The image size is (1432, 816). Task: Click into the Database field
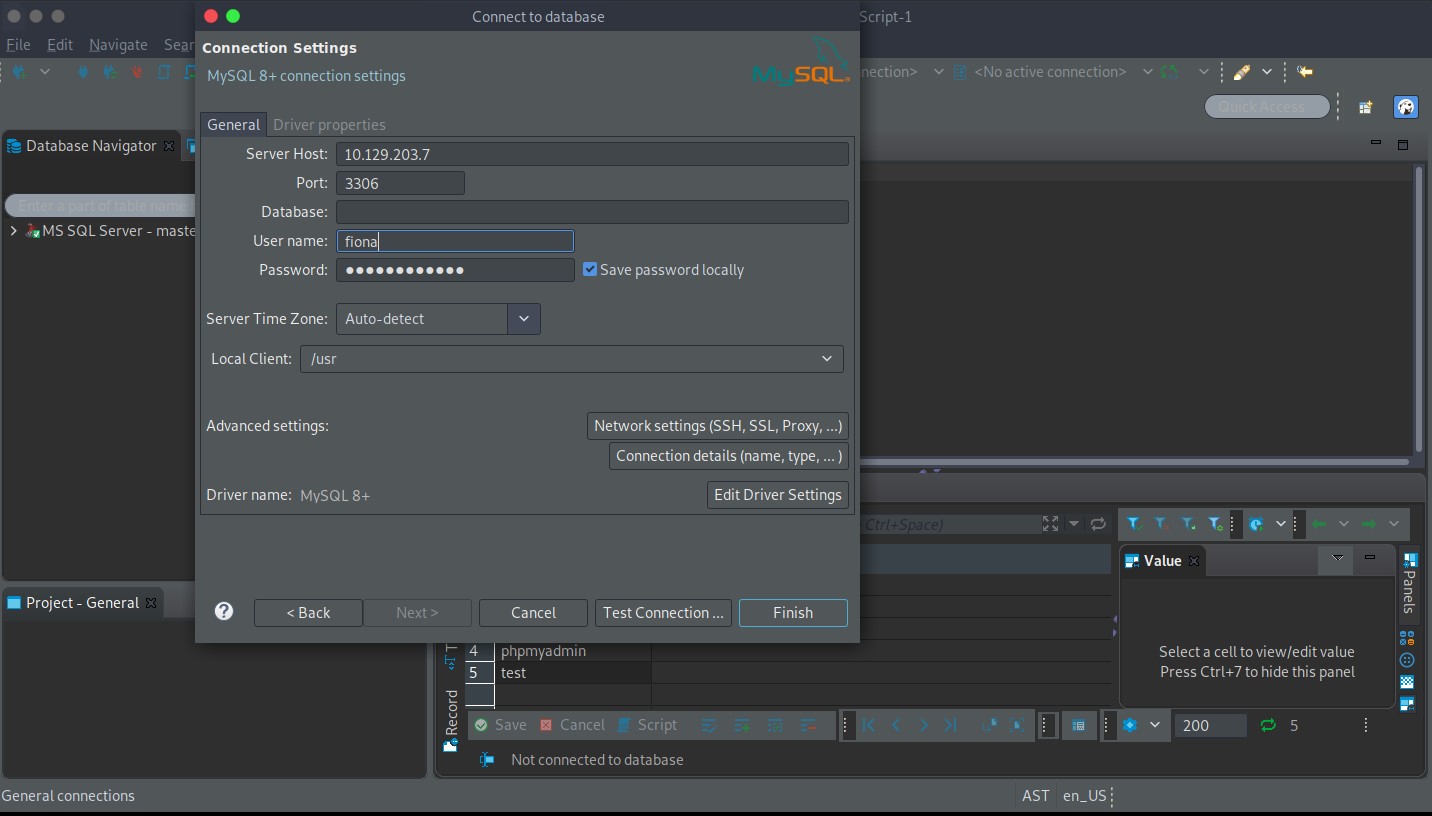(x=592, y=212)
